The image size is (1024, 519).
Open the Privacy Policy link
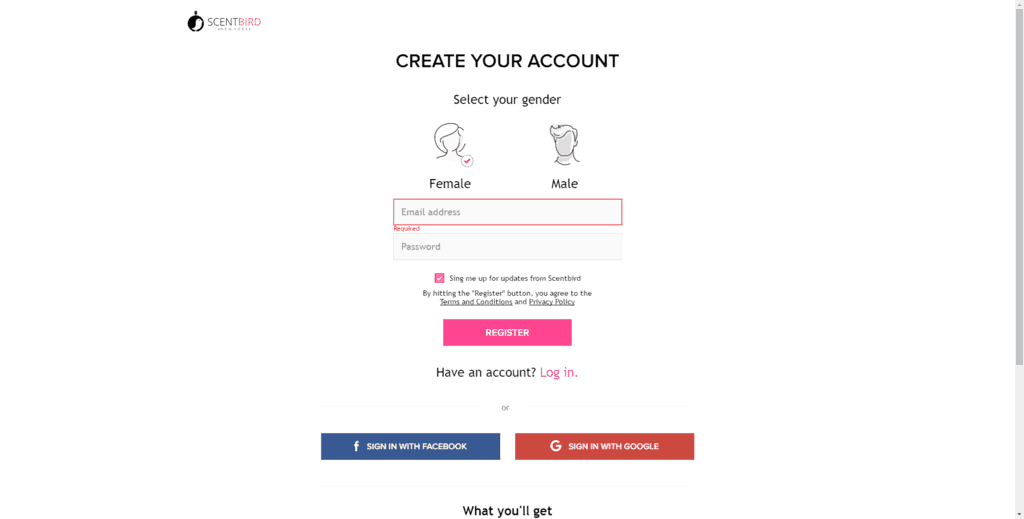point(552,302)
